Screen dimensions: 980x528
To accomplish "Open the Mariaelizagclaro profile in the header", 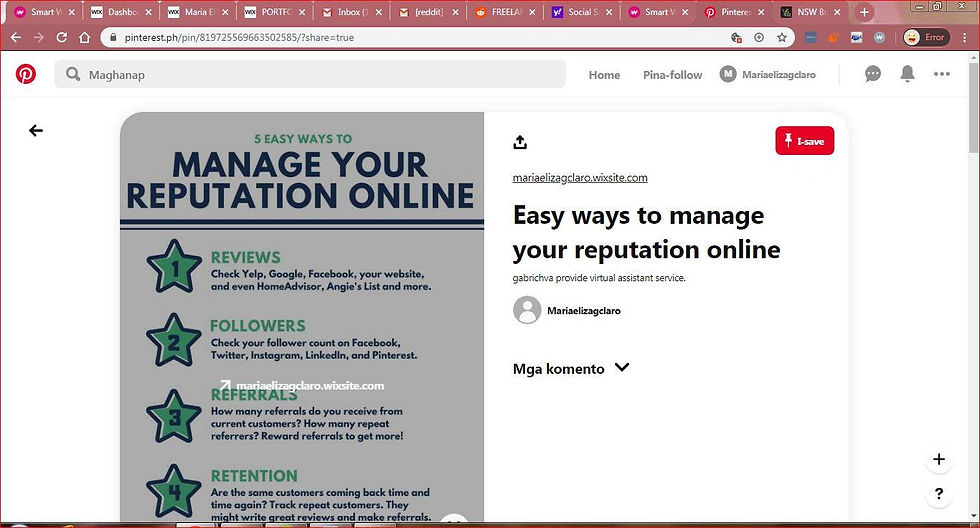I will [768, 74].
